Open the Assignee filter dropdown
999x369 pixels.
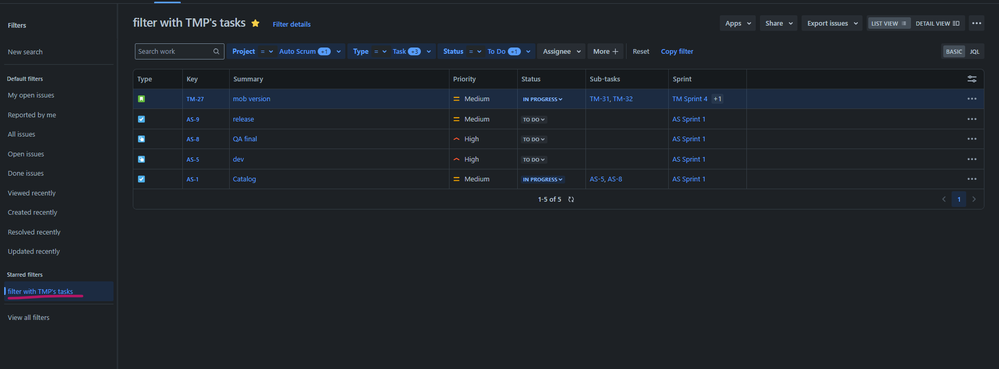point(561,52)
